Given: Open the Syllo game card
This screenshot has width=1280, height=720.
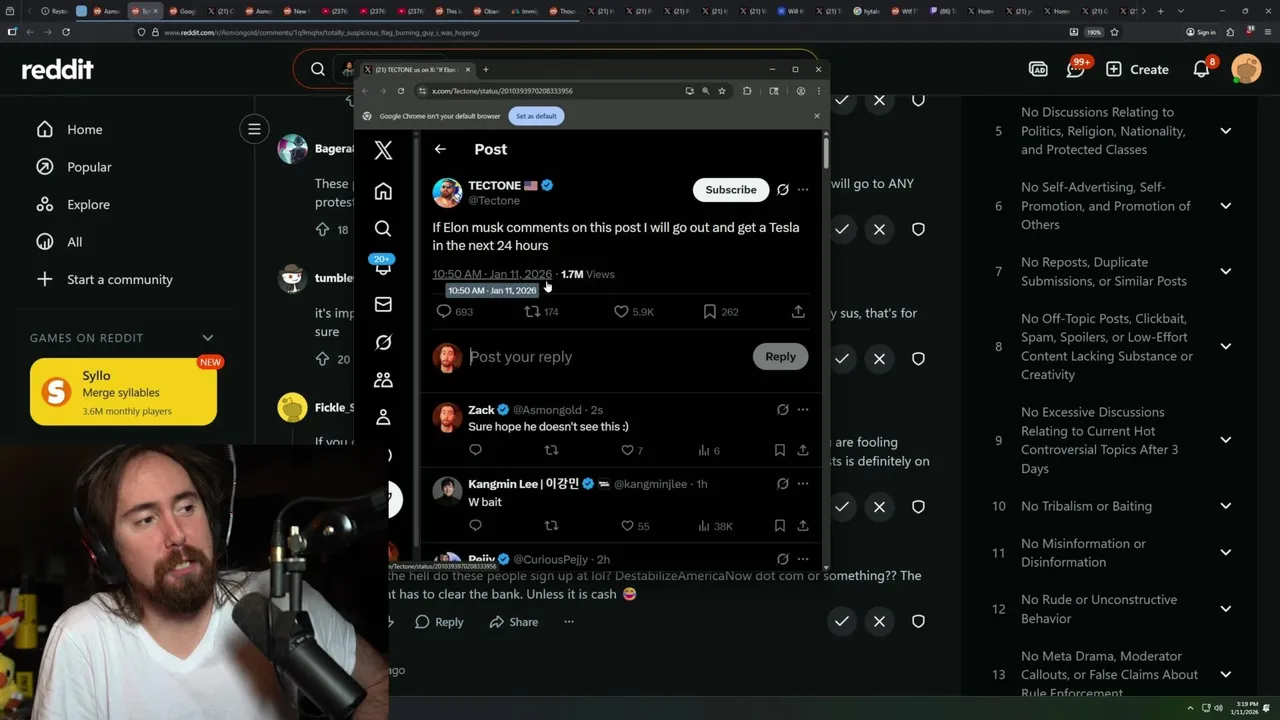Looking at the screenshot, I should [123, 392].
